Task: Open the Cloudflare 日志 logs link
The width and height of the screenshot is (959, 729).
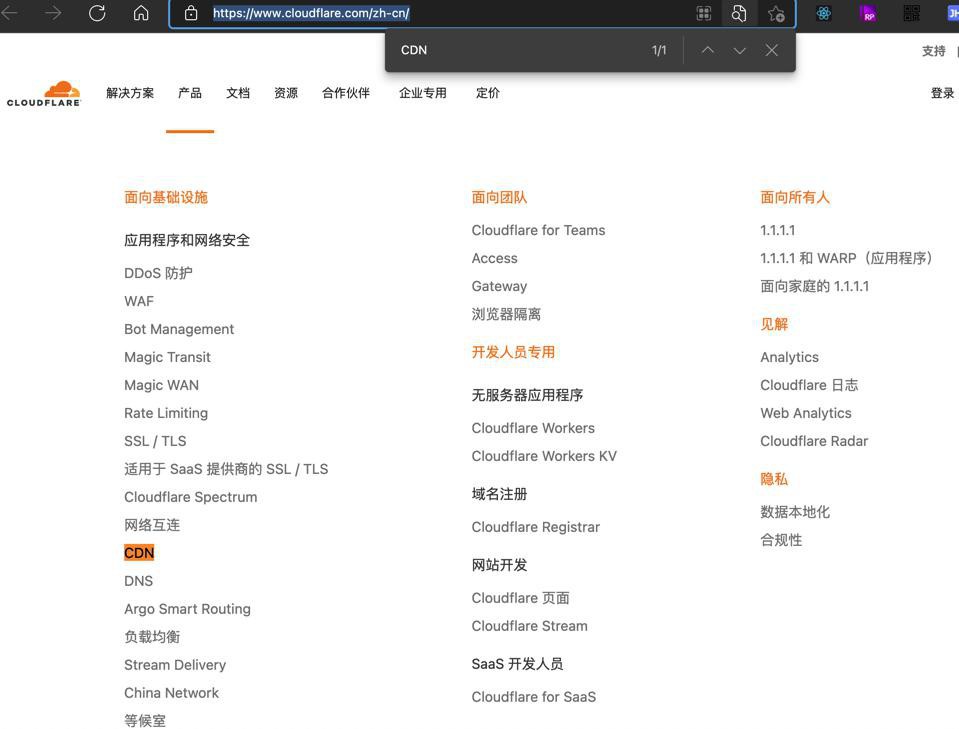Action: [x=809, y=385]
